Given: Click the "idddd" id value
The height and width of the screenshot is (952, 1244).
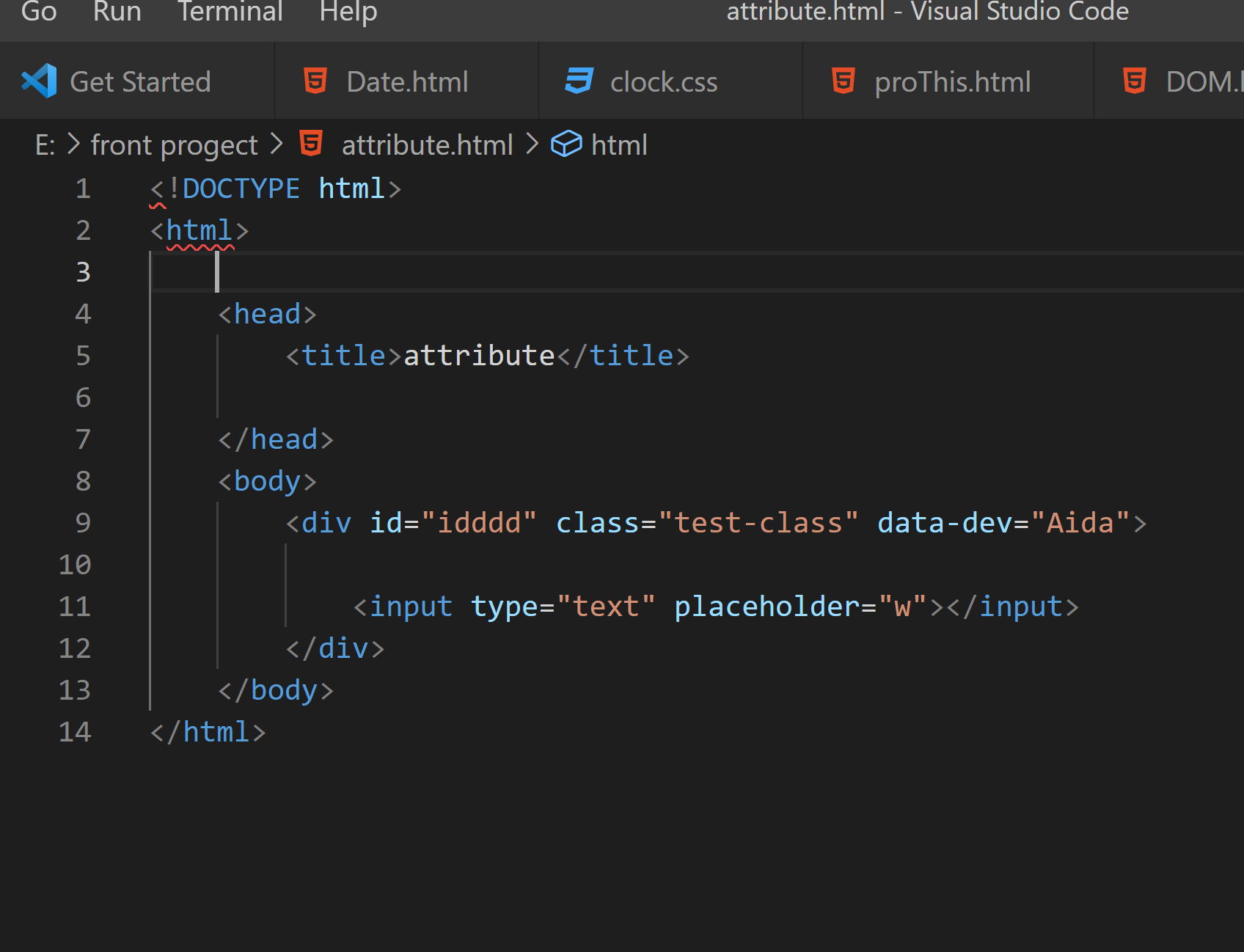Looking at the screenshot, I should pos(479,524).
